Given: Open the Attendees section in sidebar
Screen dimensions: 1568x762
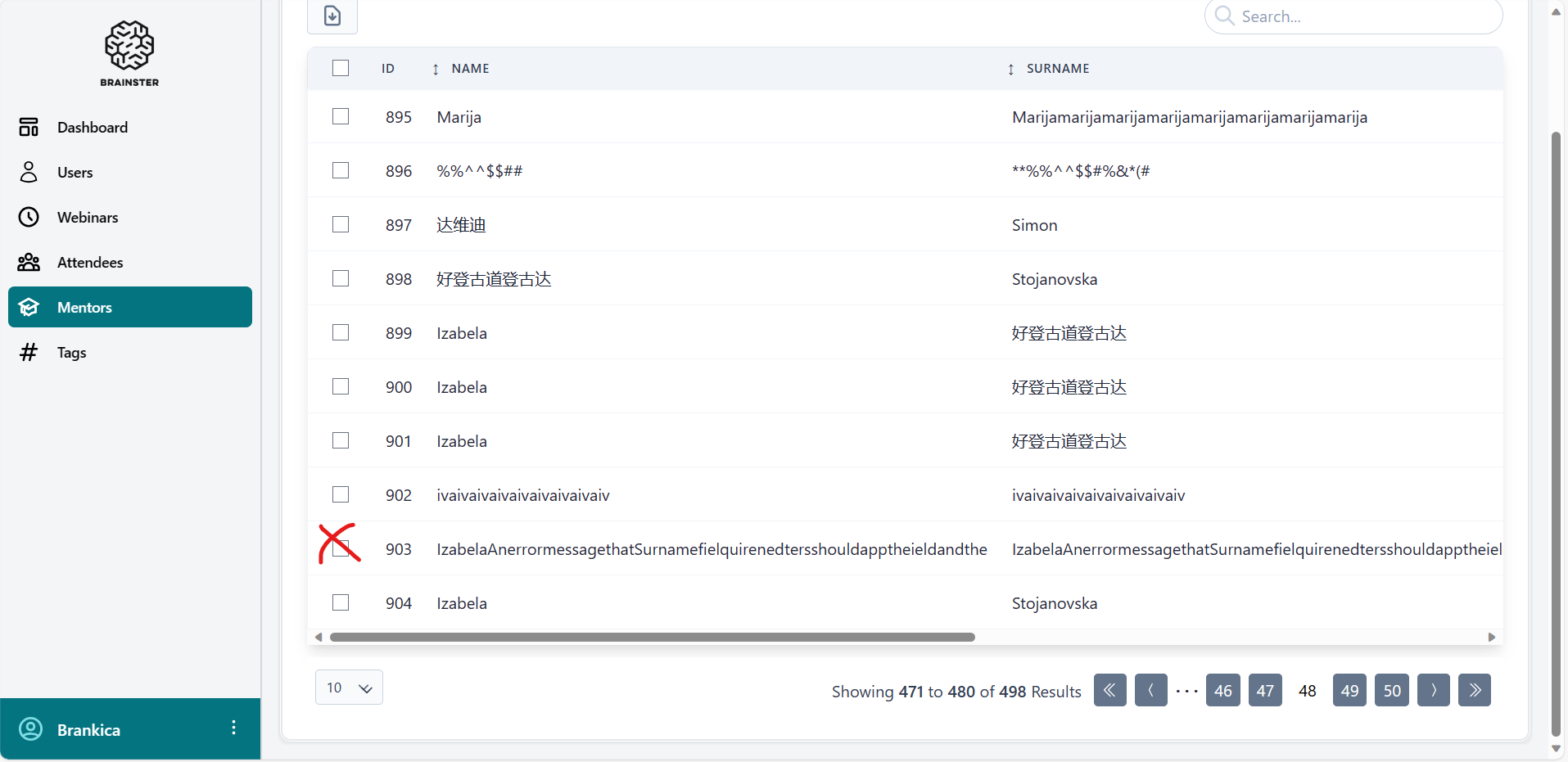Looking at the screenshot, I should coord(90,263).
